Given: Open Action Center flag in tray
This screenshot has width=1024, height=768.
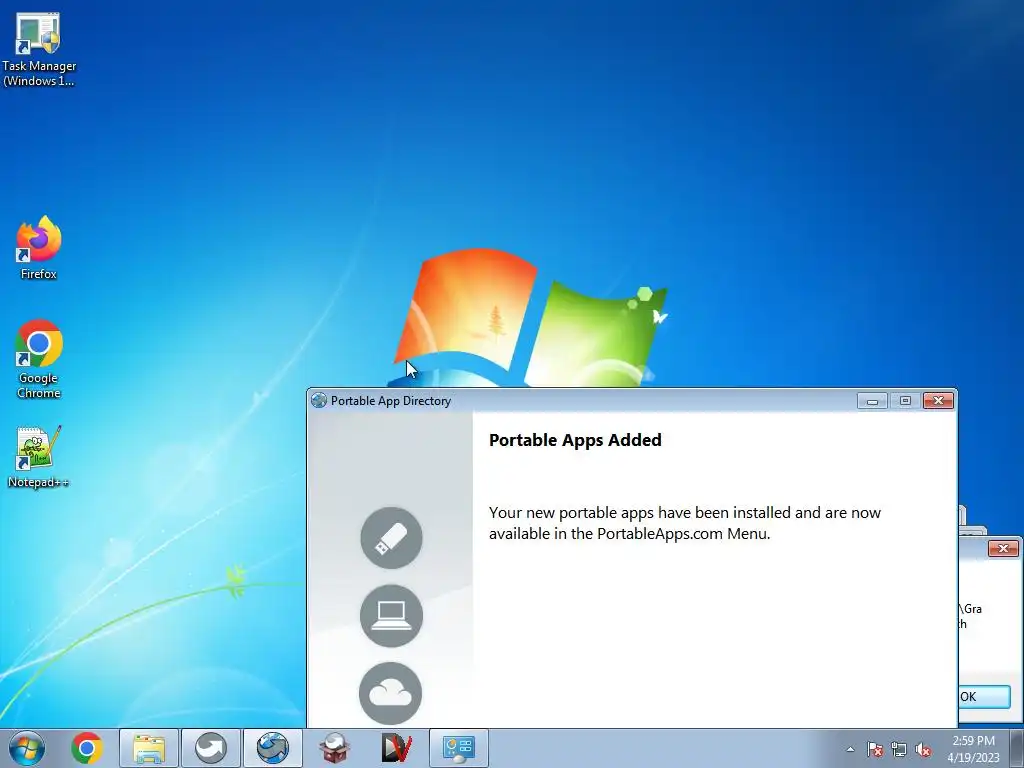Looking at the screenshot, I should click(x=874, y=749).
